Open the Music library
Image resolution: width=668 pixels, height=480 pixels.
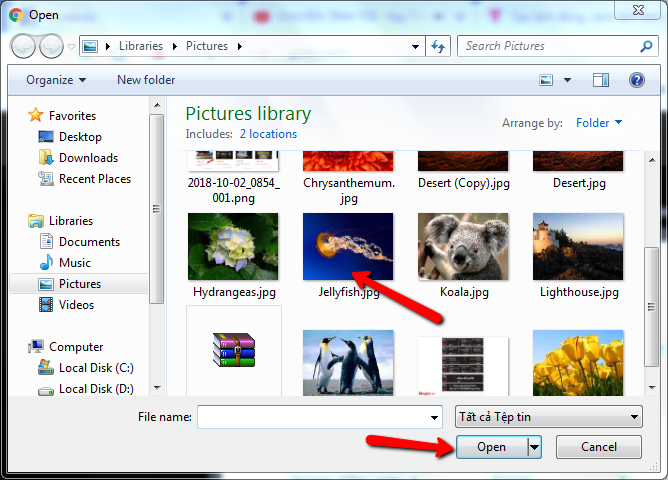click(75, 263)
